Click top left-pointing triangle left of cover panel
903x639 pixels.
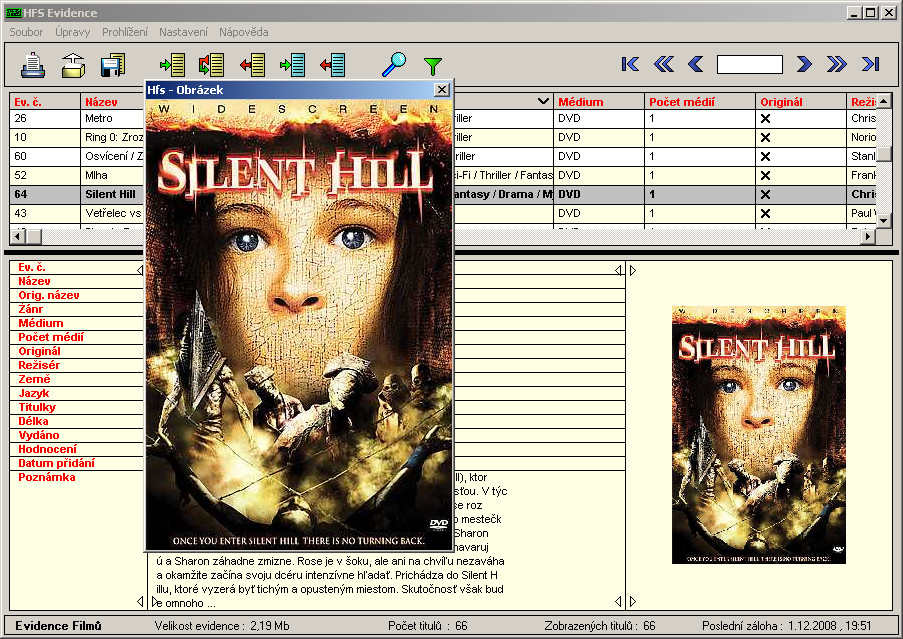click(618, 270)
